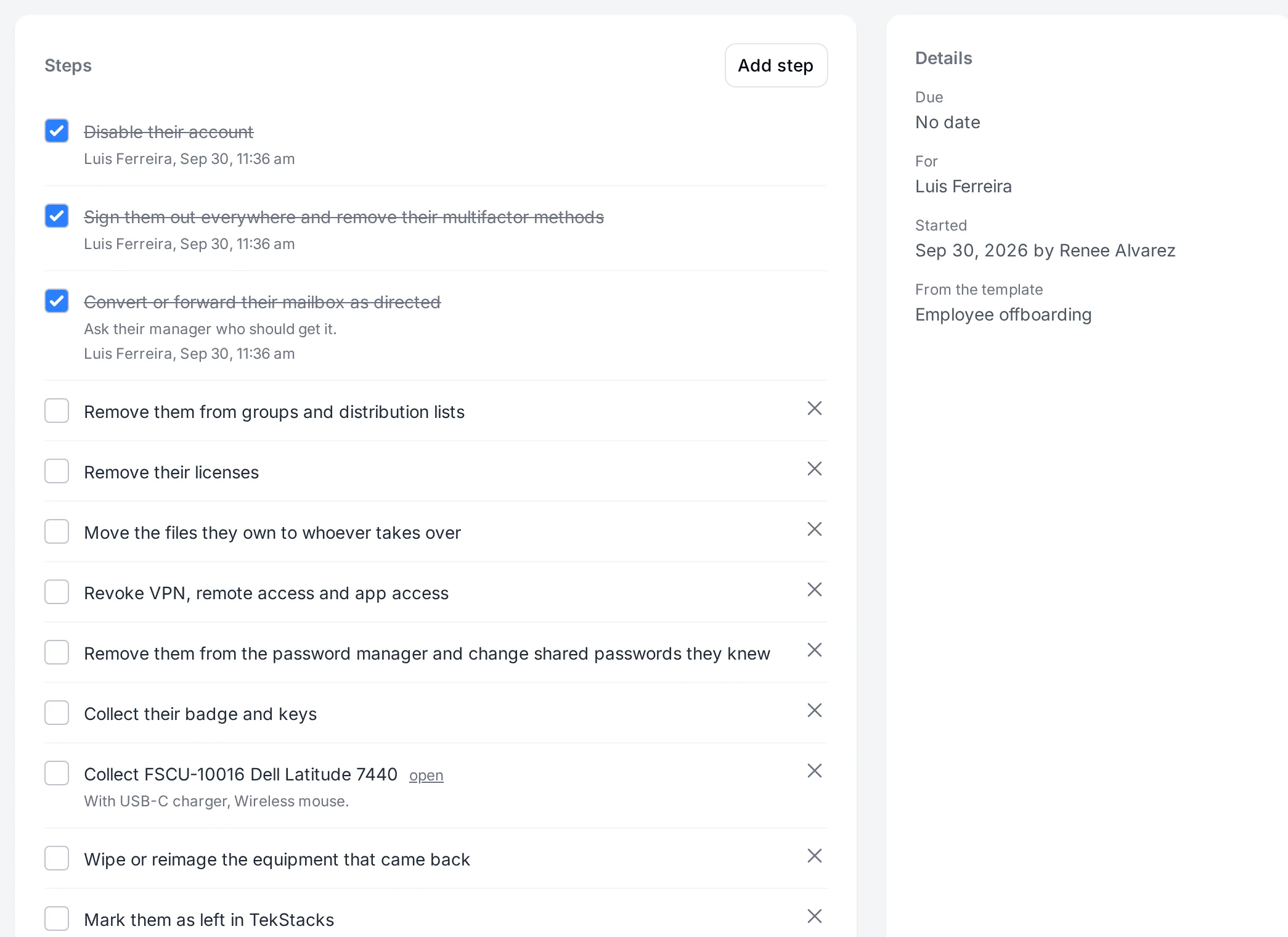Image resolution: width=1288 pixels, height=937 pixels.
Task: Uncheck 'Sign them out everywhere' step
Action: click(57, 216)
